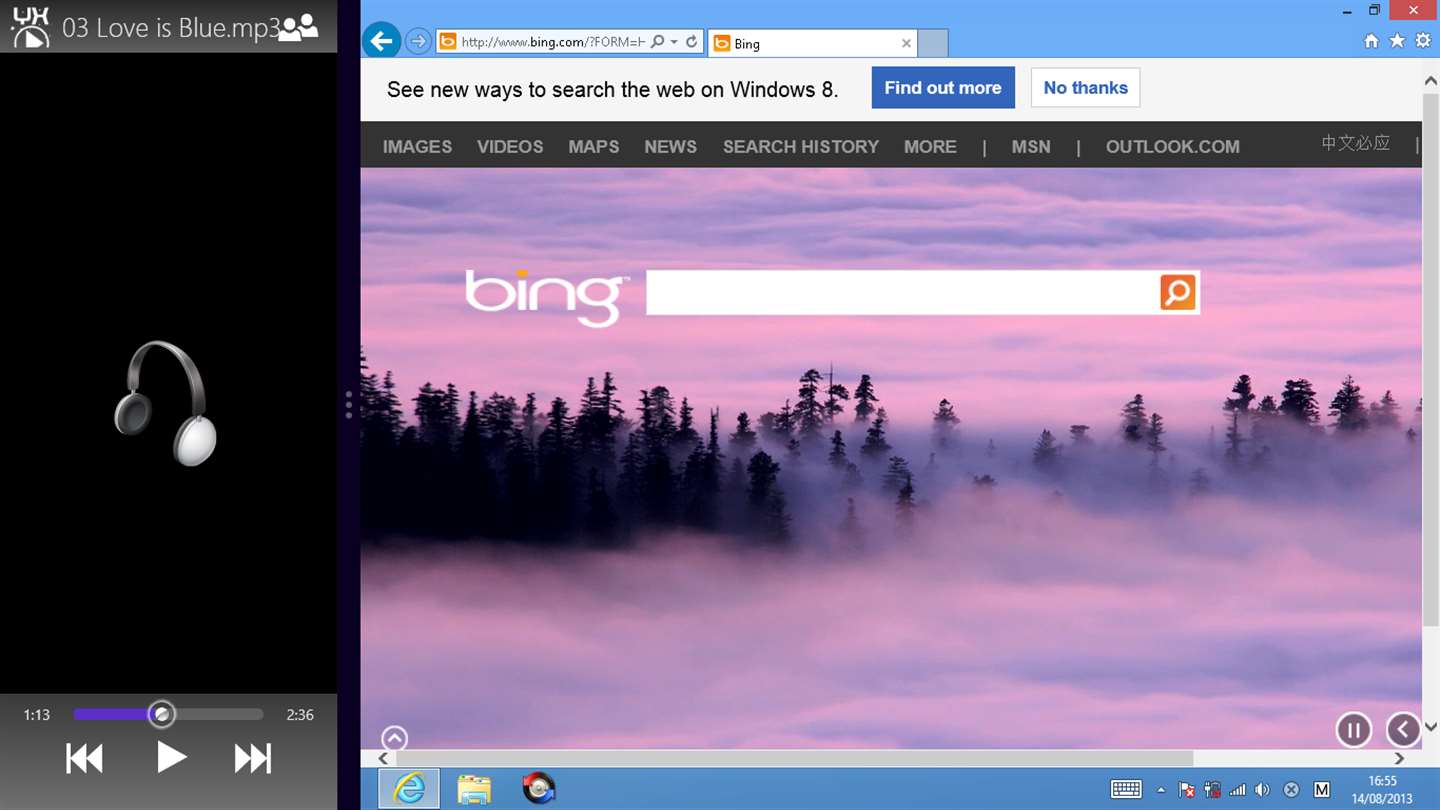
Task: Click the media player logo icon
Action: (30, 27)
